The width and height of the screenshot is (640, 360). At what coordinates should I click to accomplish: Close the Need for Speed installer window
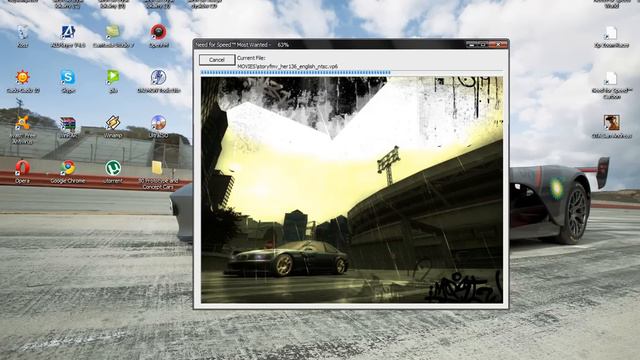(x=498, y=44)
